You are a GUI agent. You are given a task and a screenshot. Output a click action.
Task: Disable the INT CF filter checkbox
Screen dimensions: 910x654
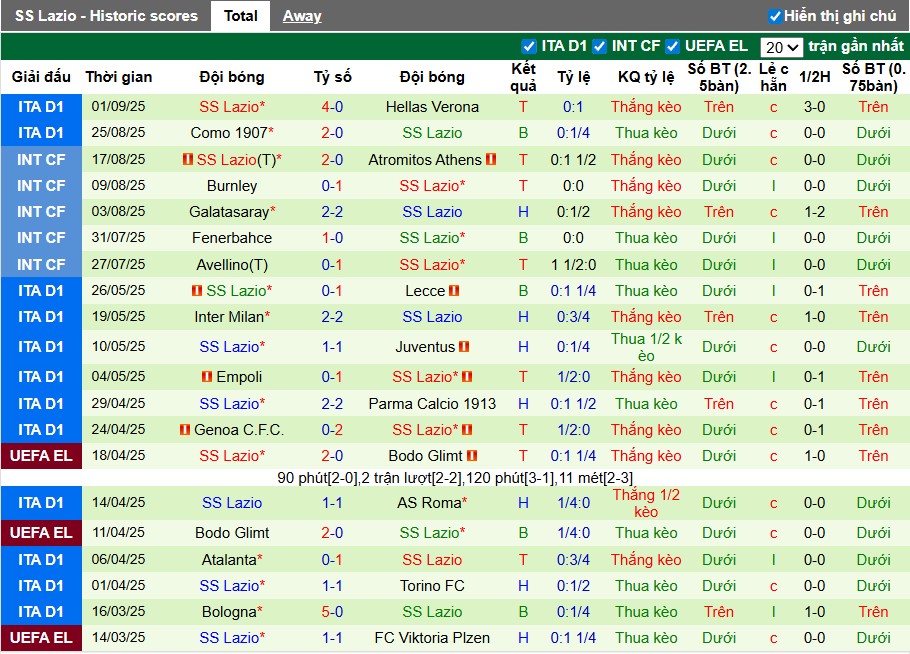coord(597,45)
